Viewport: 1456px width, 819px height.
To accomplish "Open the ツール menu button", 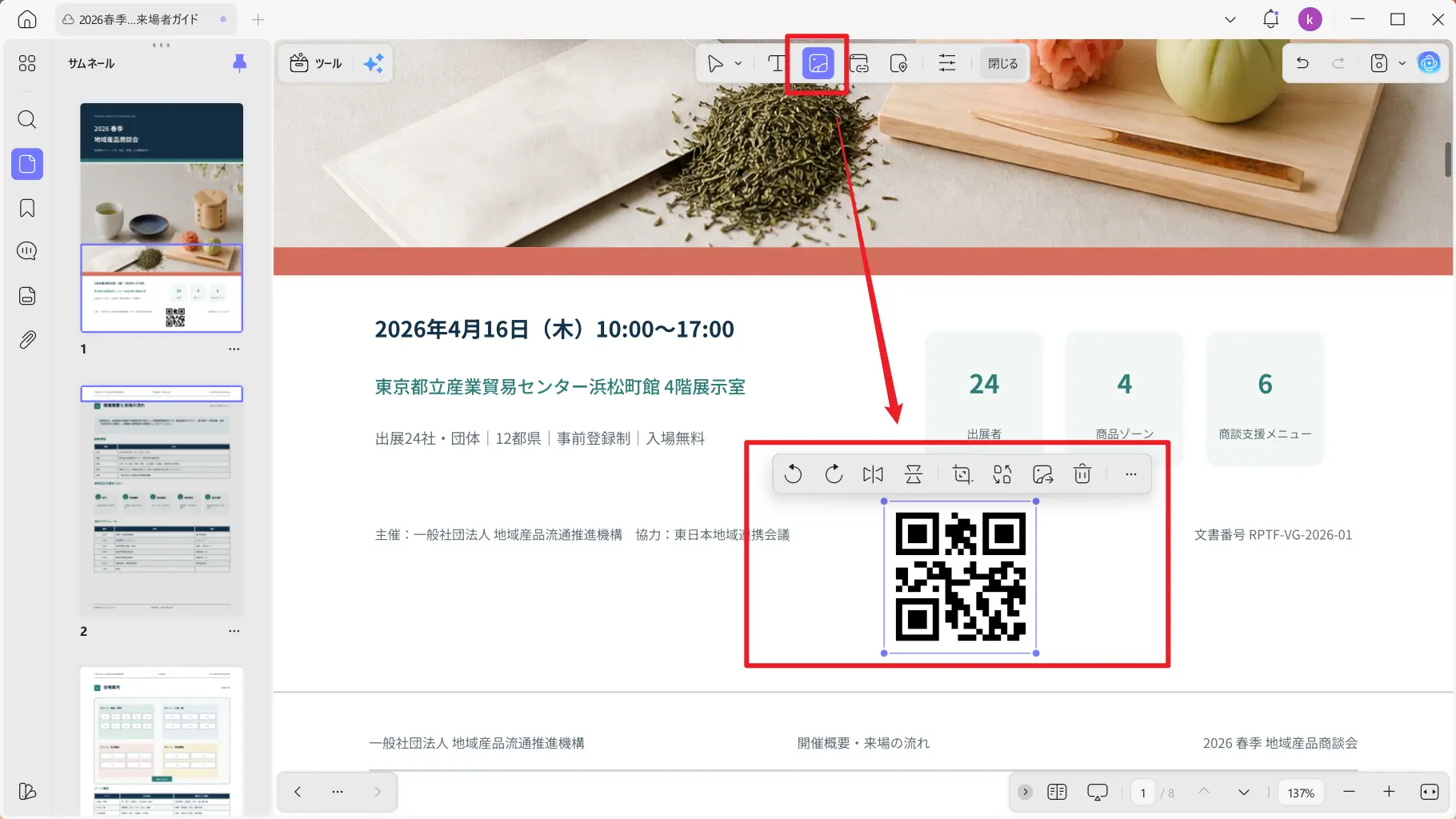I will 316,63.
